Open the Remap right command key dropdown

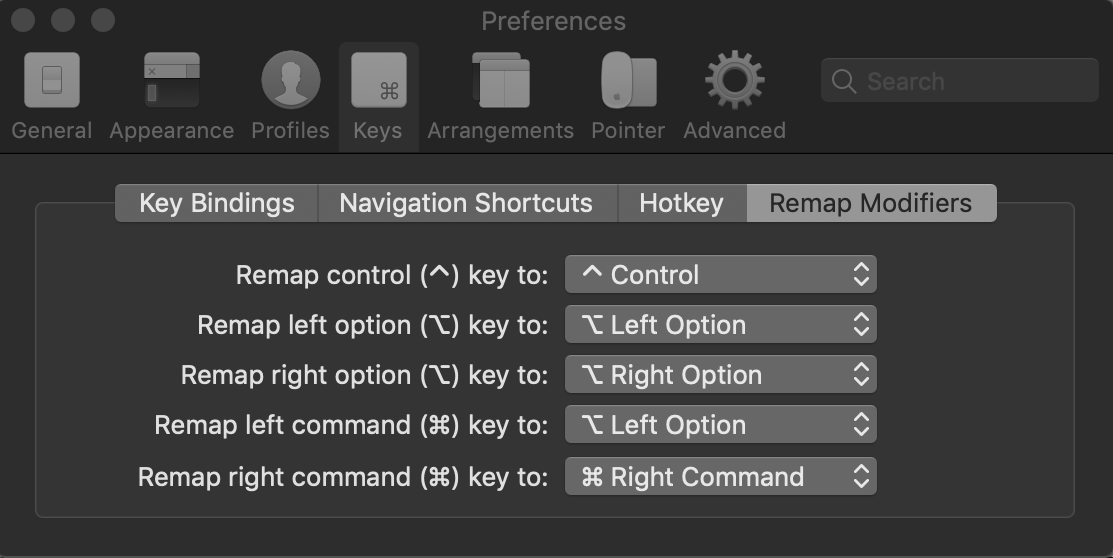pos(720,476)
